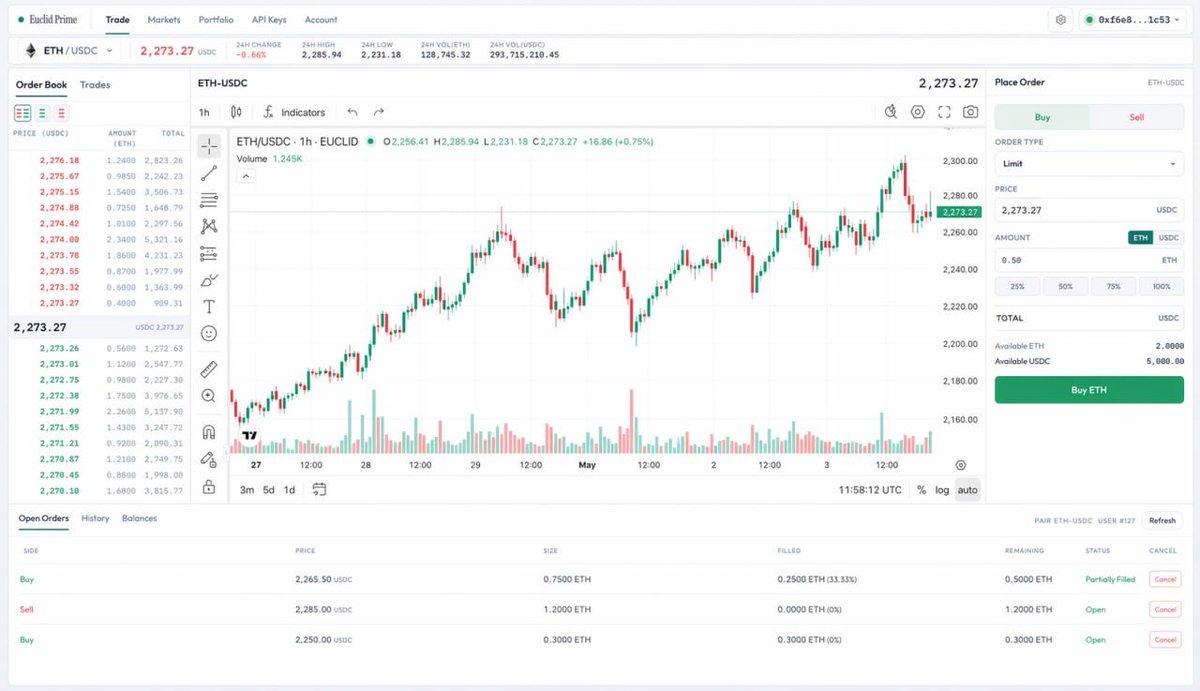Screen dimensions: 1200x691
Task: Switch to the Balances tab
Action: pos(139,518)
